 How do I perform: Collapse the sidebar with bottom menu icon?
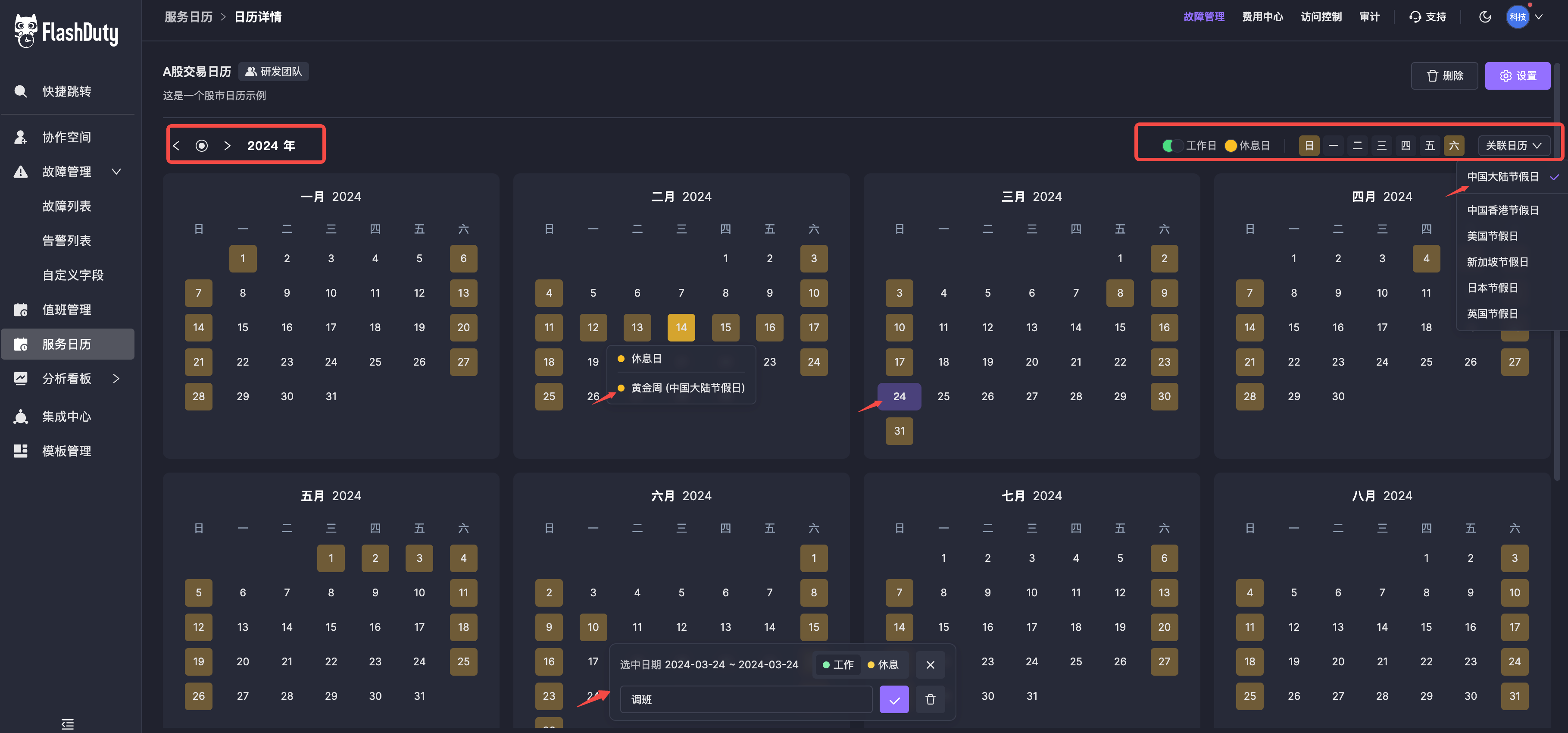(x=68, y=724)
